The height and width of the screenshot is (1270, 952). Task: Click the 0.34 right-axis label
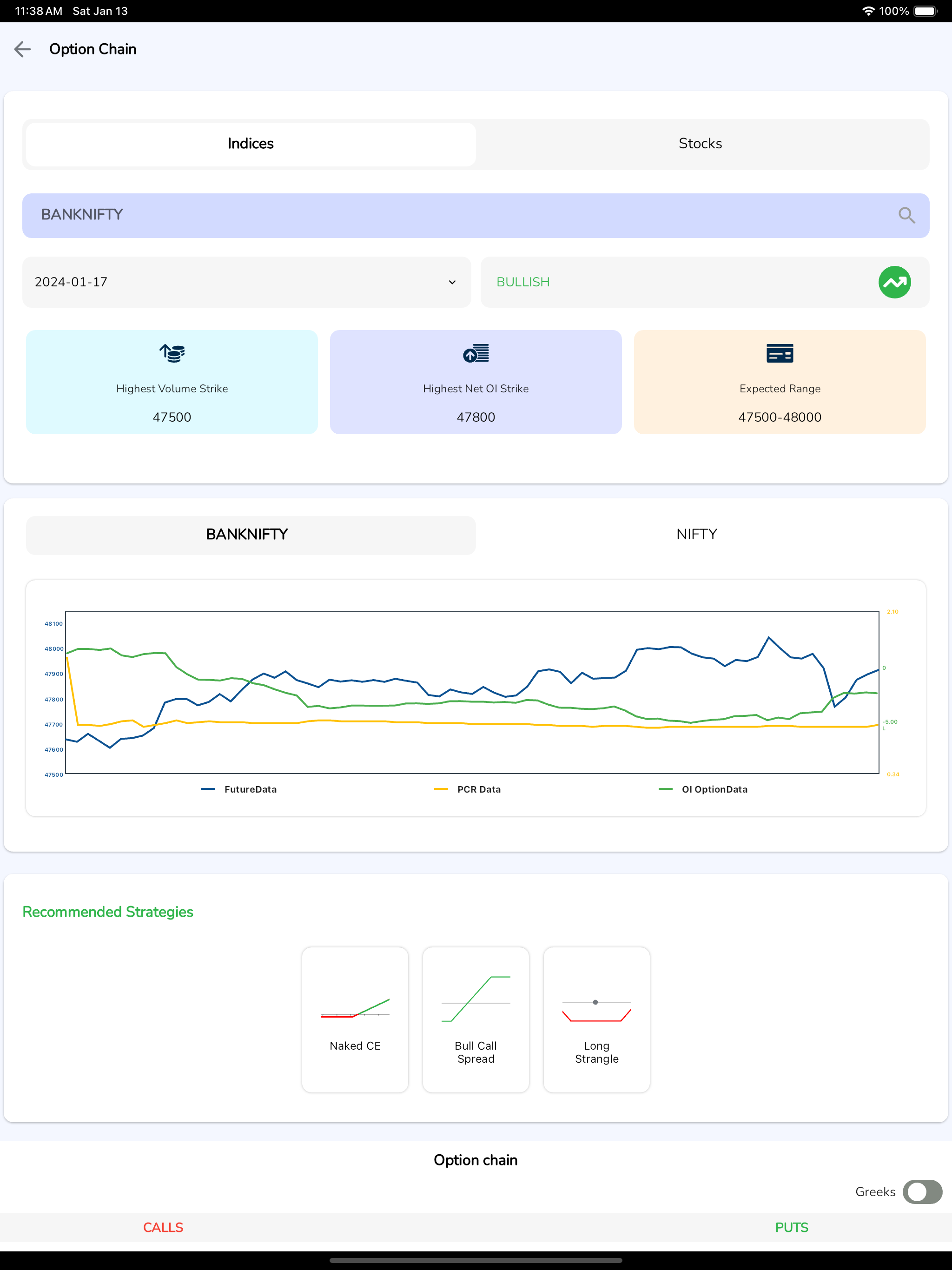click(x=893, y=774)
